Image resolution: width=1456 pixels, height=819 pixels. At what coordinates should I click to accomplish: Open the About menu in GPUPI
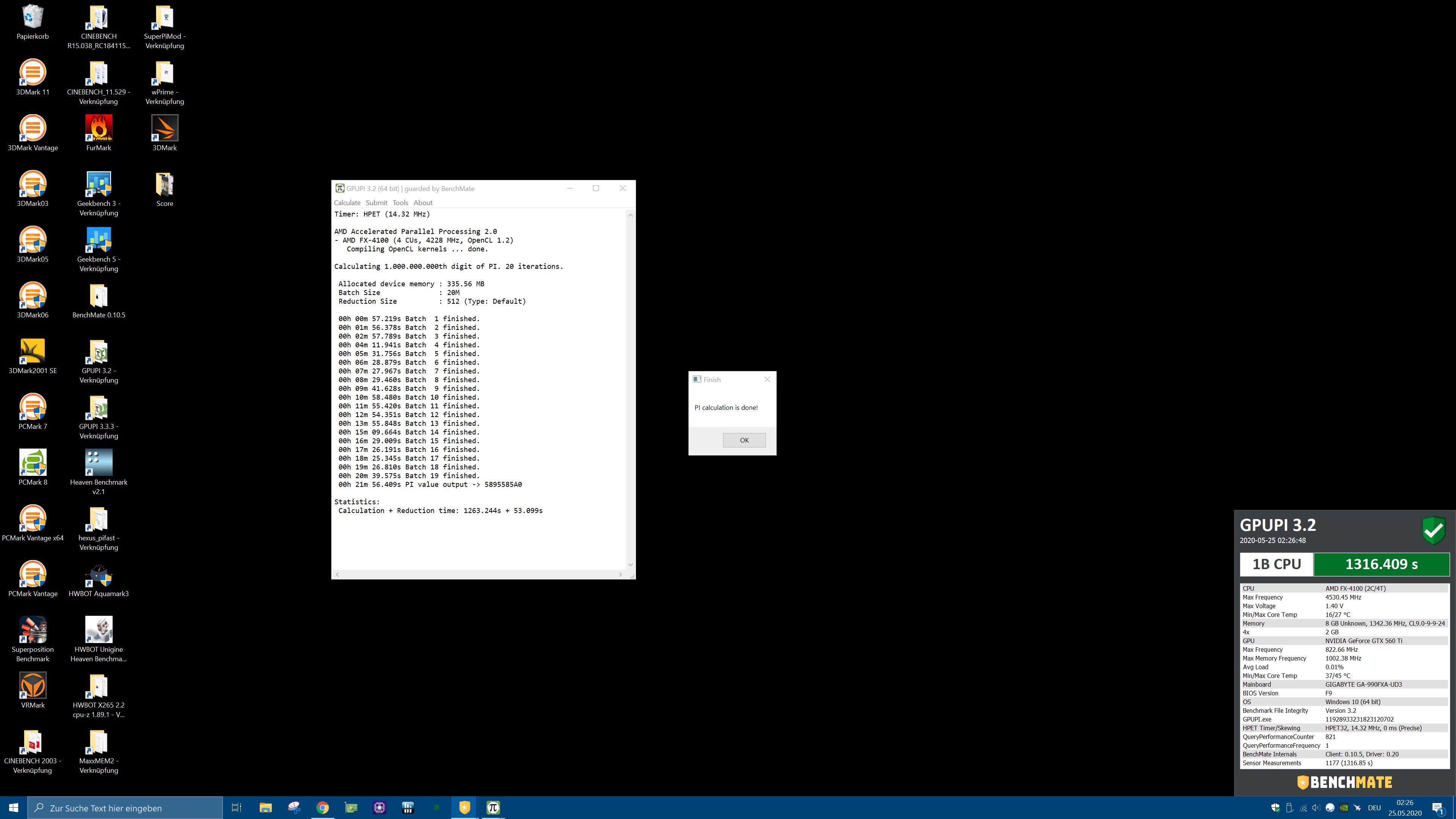point(423,203)
